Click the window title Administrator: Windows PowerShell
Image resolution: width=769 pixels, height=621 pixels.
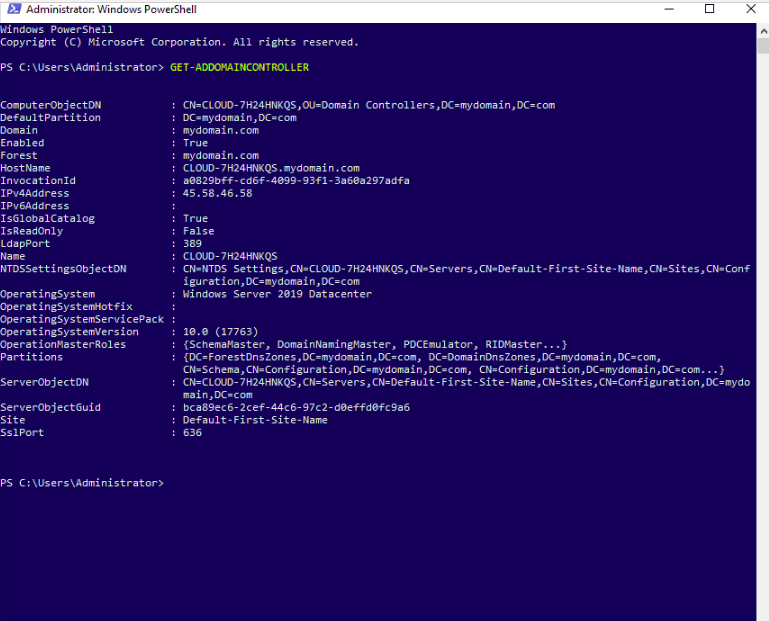tap(111, 9)
